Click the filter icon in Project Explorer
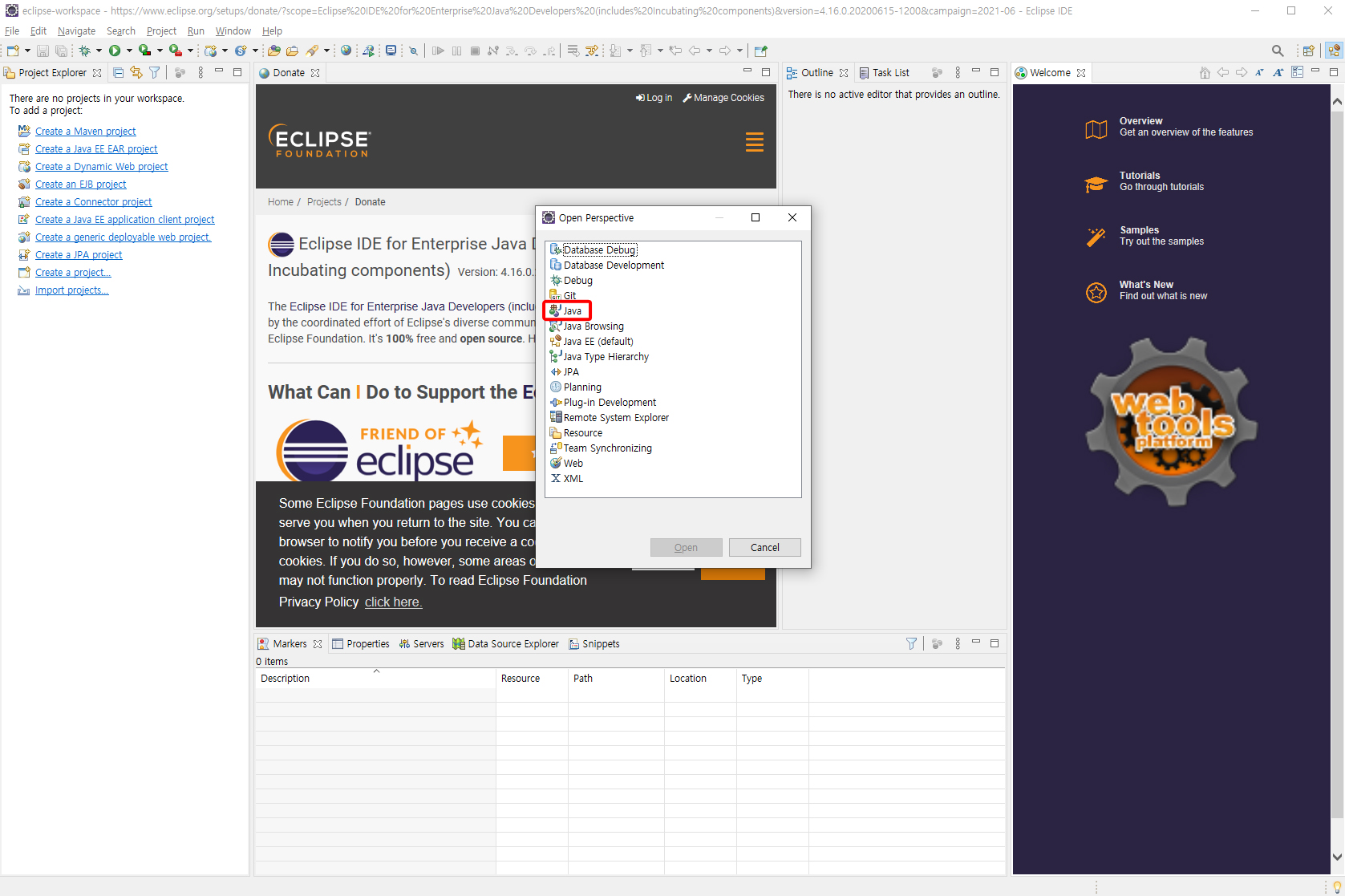This screenshot has height=896, width=1345. click(154, 72)
